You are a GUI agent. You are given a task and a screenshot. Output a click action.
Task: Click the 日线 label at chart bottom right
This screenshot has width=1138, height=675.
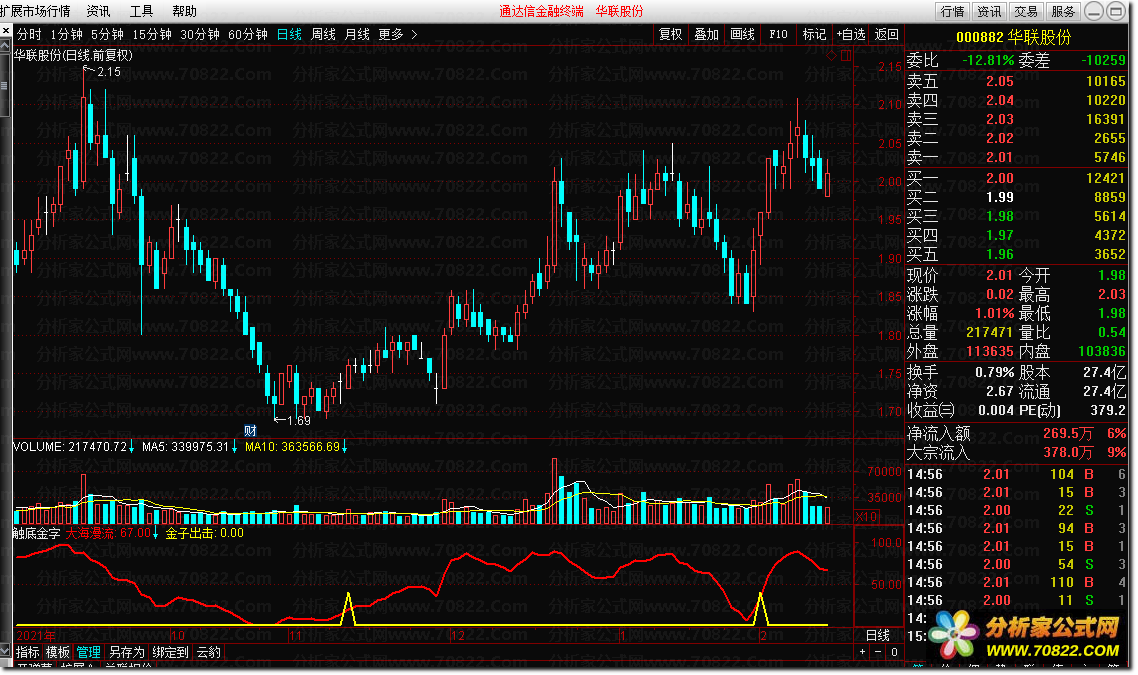[878, 635]
